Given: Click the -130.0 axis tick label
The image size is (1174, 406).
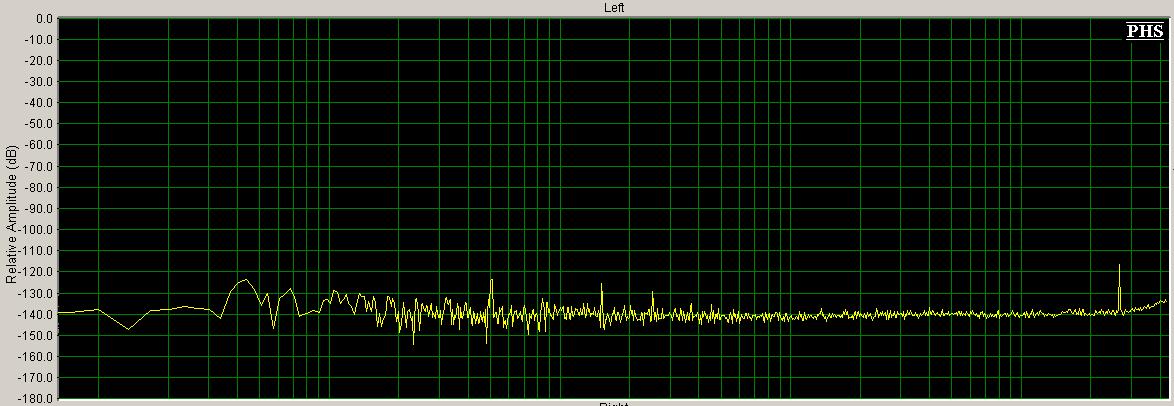Looking at the screenshot, I should (x=37, y=293).
